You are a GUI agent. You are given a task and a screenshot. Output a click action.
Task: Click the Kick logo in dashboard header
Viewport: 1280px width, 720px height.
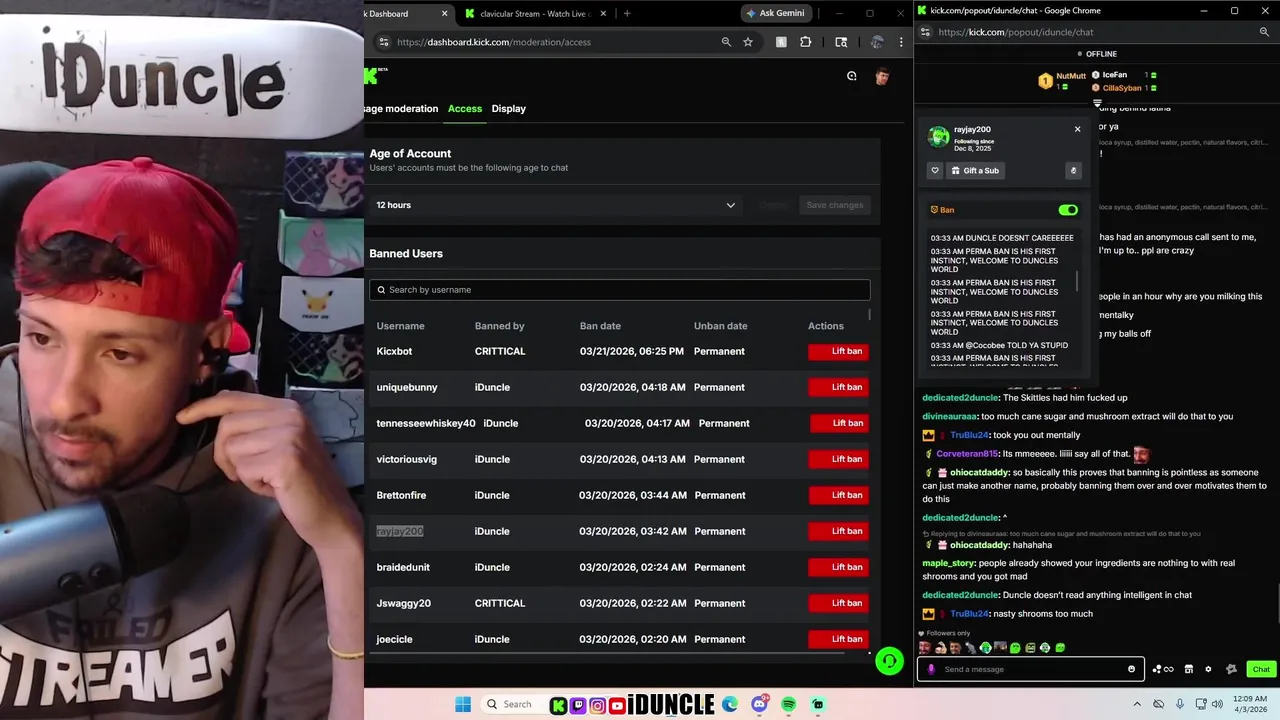[372, 76]
